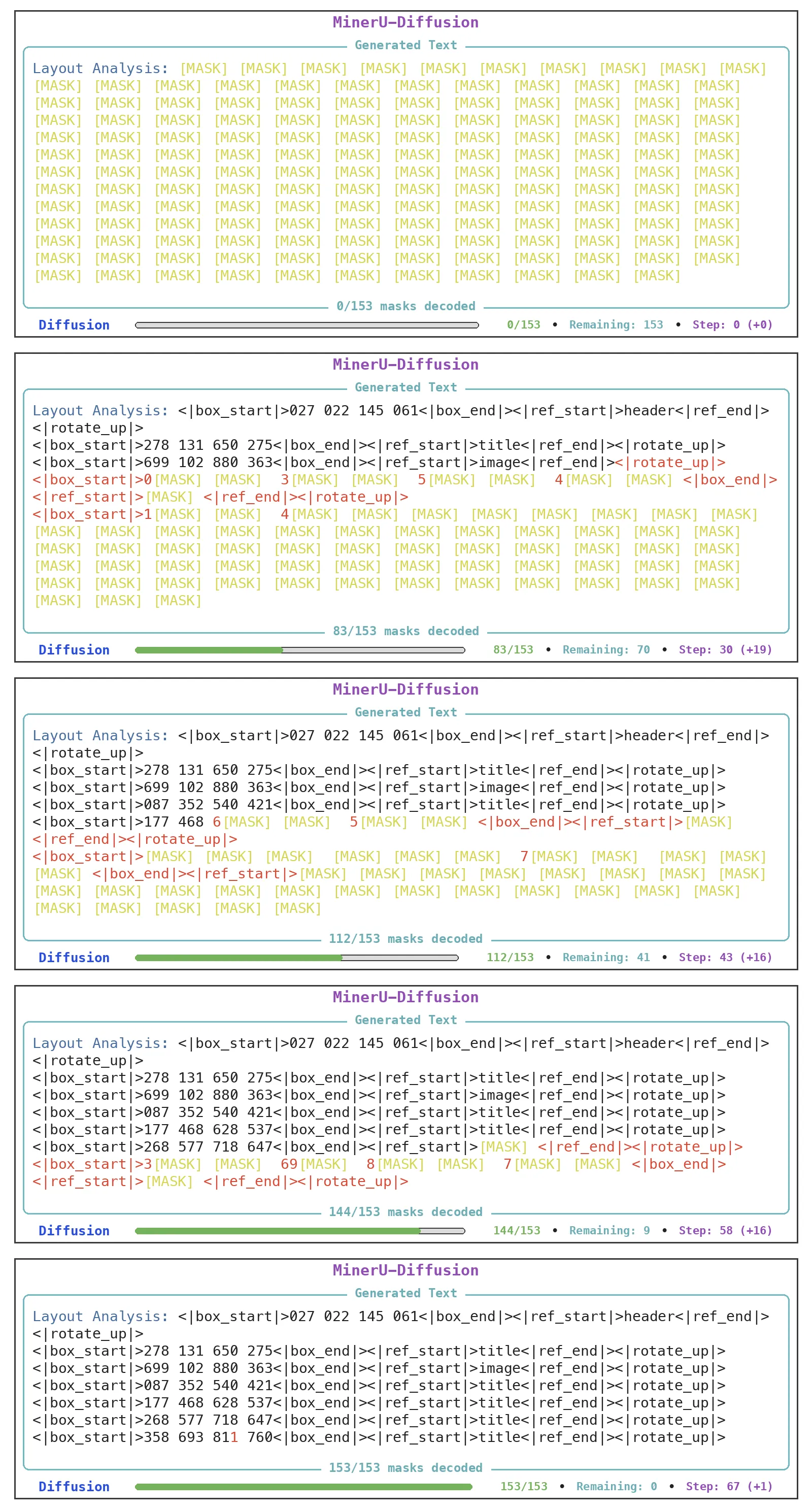Click the progress bar in the Step 30 panel
Viewport: 812px width, 1509px height.
pos(300,649)
